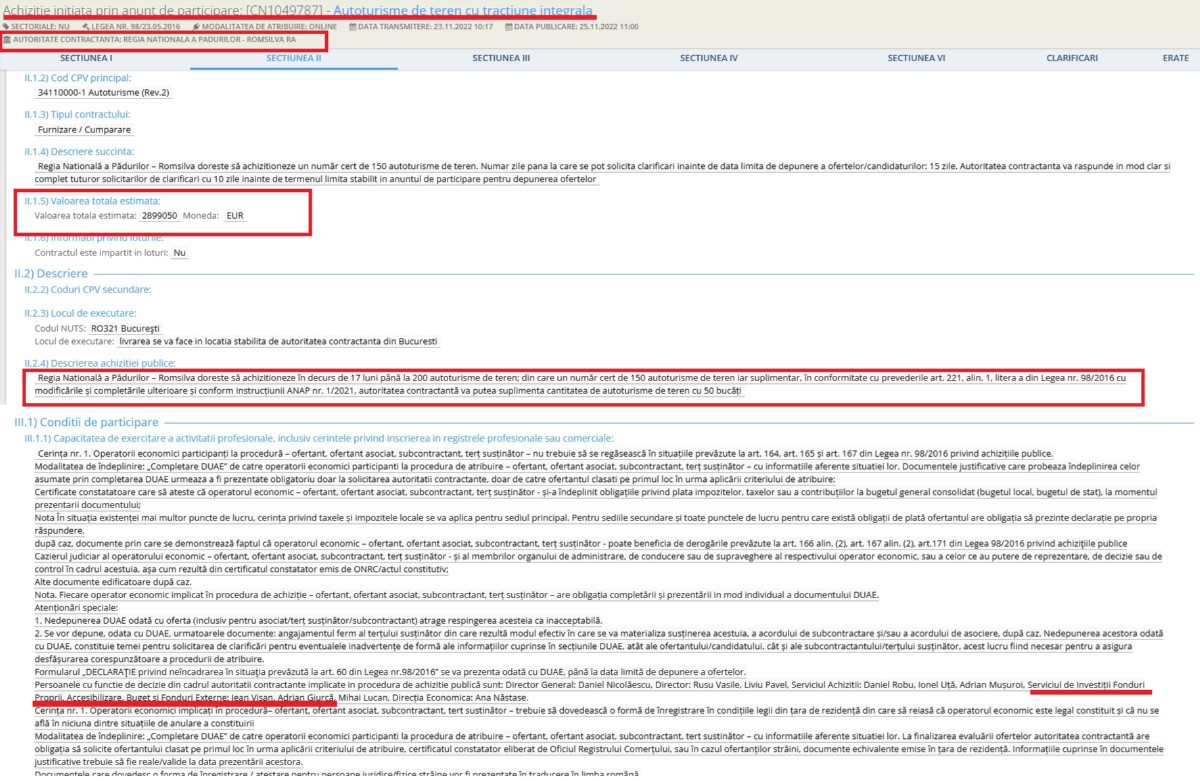1200x781 pixels.
Task: Click the NUTS code field RO321 București
Action: click(125, 328)
